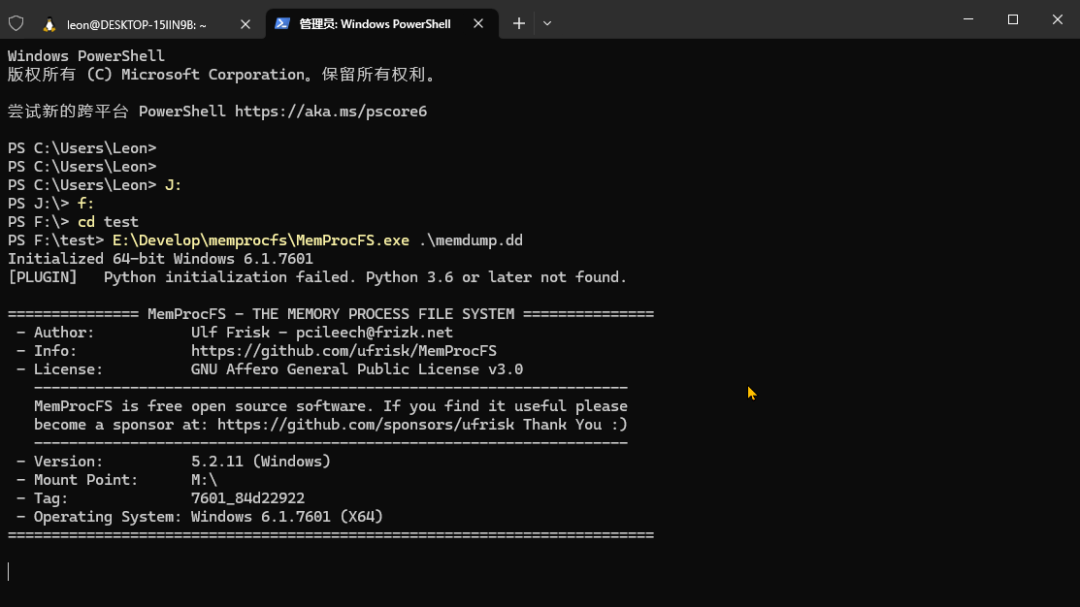Close the leon@DESKTOP-15IIN9B tab

[x=245, y=24]
